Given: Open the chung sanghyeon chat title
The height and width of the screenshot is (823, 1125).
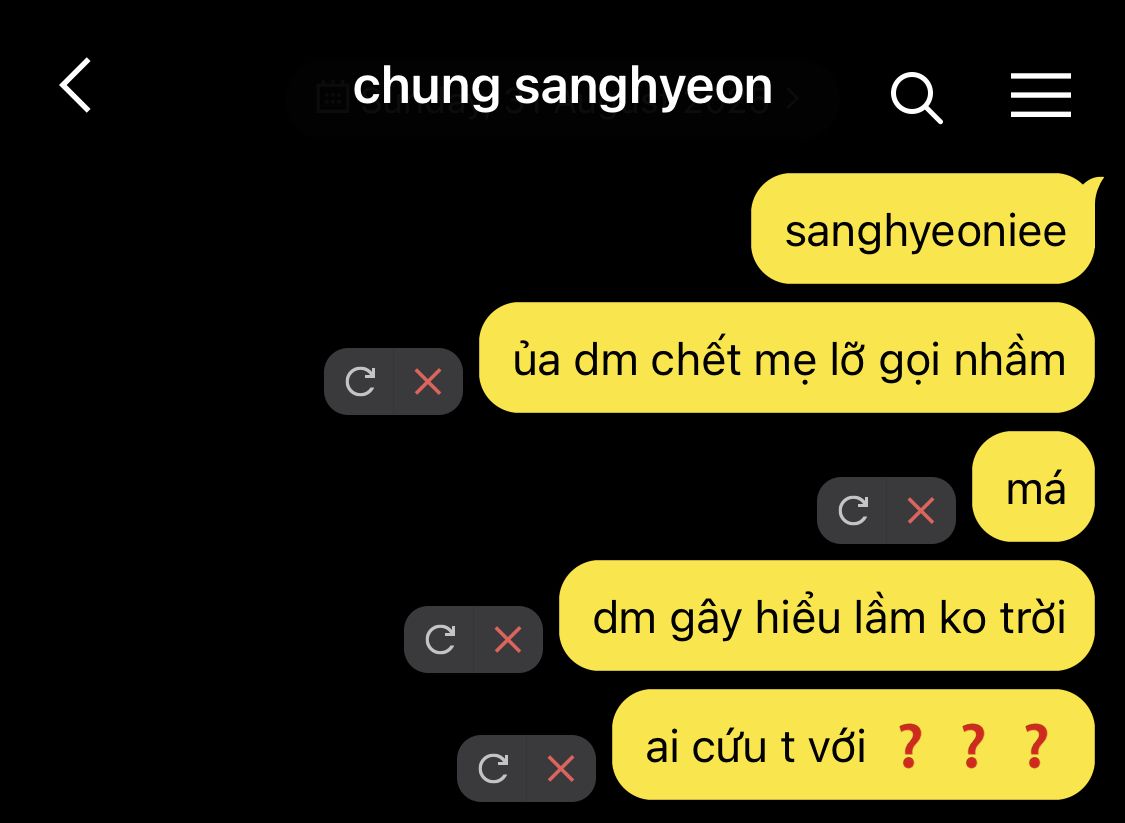Looking at the screenshot, I should pyautogui.click(x=562, y=86).
